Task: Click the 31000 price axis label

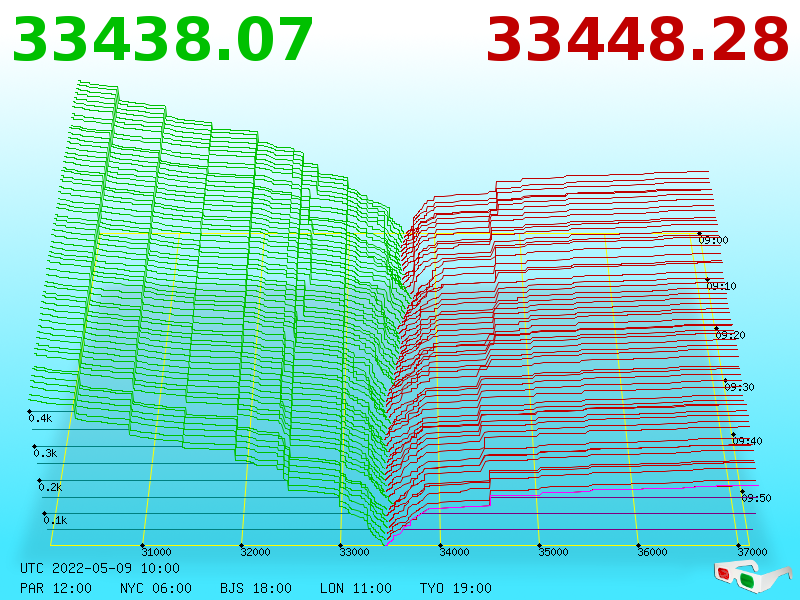Action: (156, 552)
